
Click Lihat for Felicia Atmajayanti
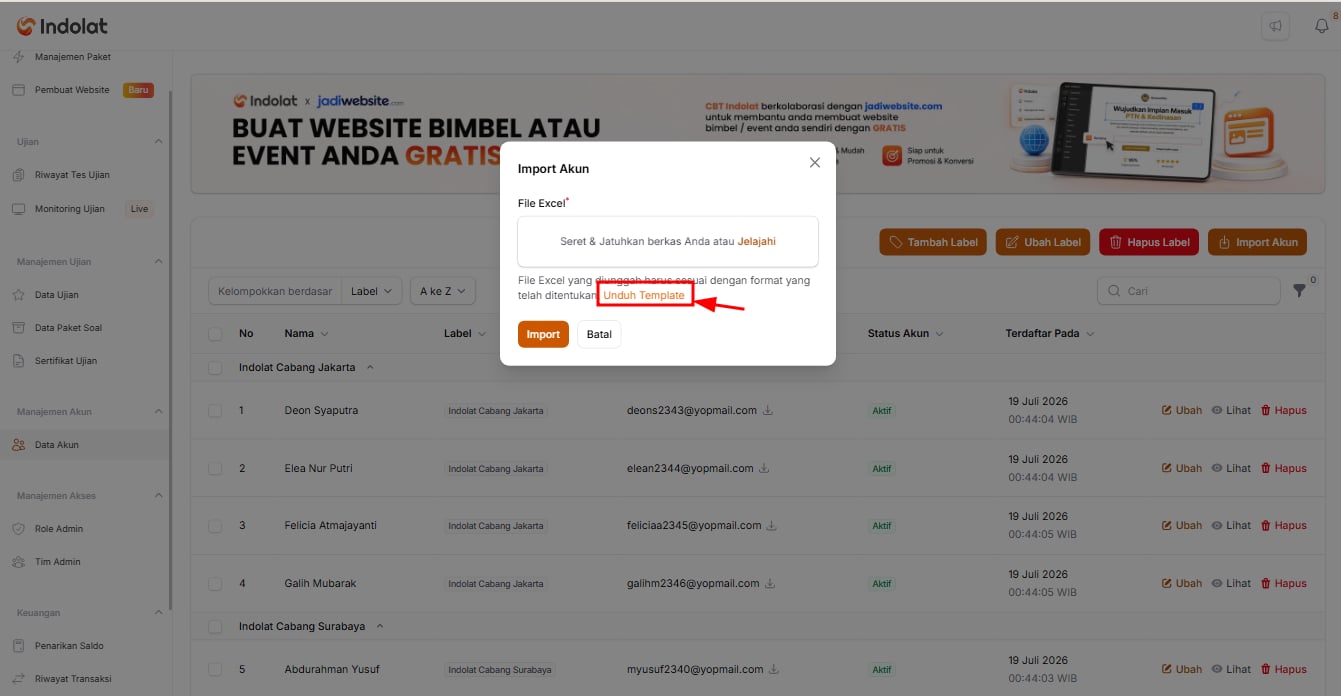[x=1231, y=525]
